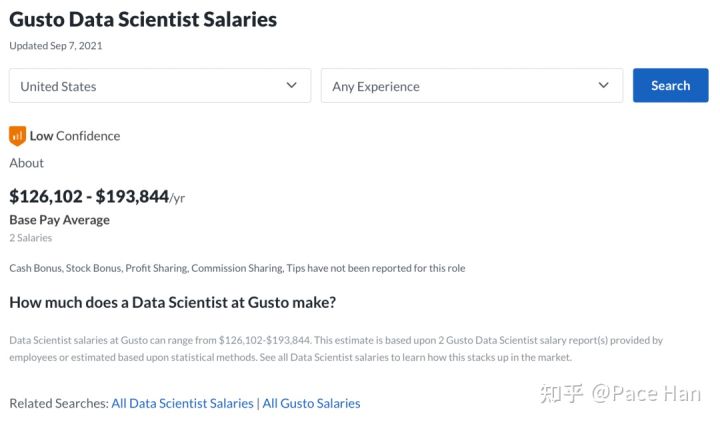Click the Base Pay Average label
This screenshot has height=423, width=720.
(60, 220)
